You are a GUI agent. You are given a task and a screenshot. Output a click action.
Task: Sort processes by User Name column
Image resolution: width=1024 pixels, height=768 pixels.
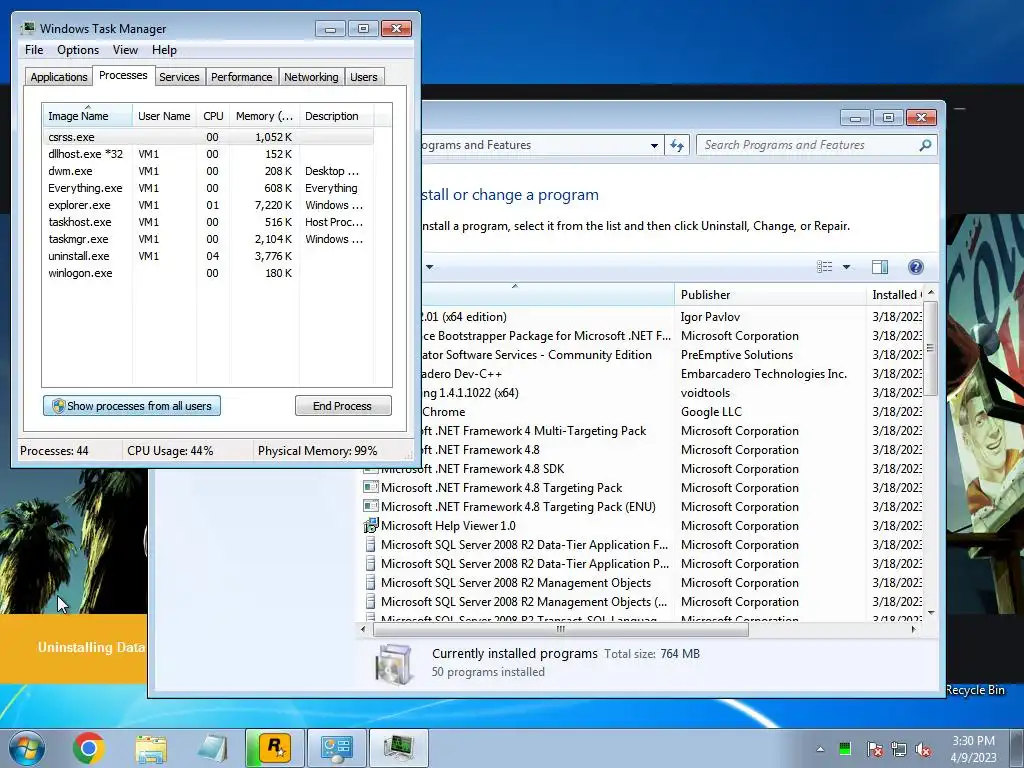click(x=164, y=116)
